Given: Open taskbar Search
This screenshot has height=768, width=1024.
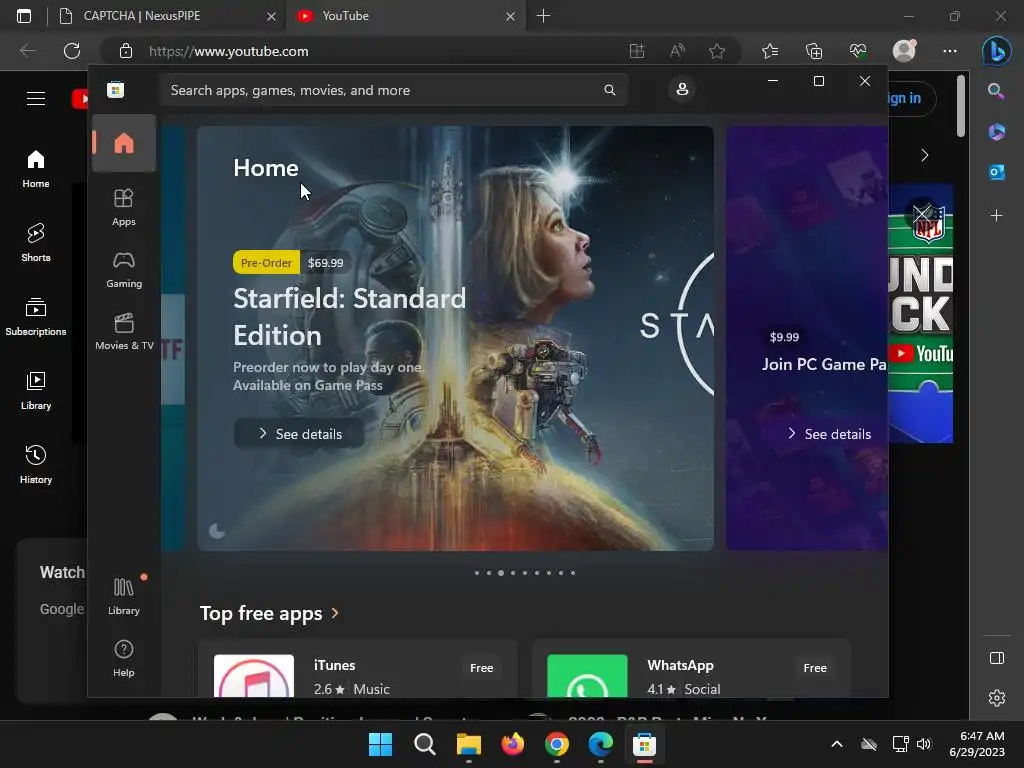Looking at the screenshot, I should click(424, 744).
